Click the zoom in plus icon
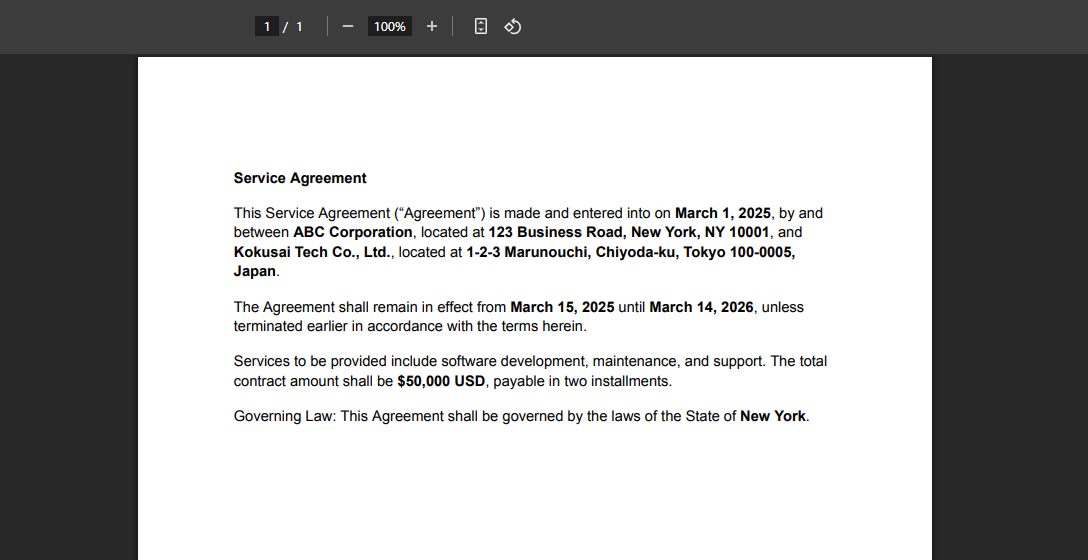1088x560 pixels. [x=432, y=26]
